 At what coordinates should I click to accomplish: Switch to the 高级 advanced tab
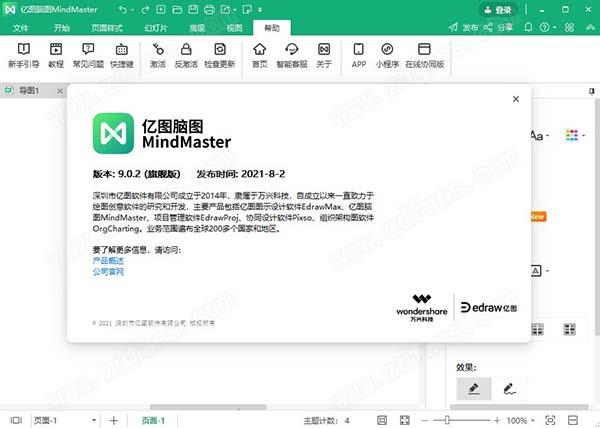coord(197,28)
